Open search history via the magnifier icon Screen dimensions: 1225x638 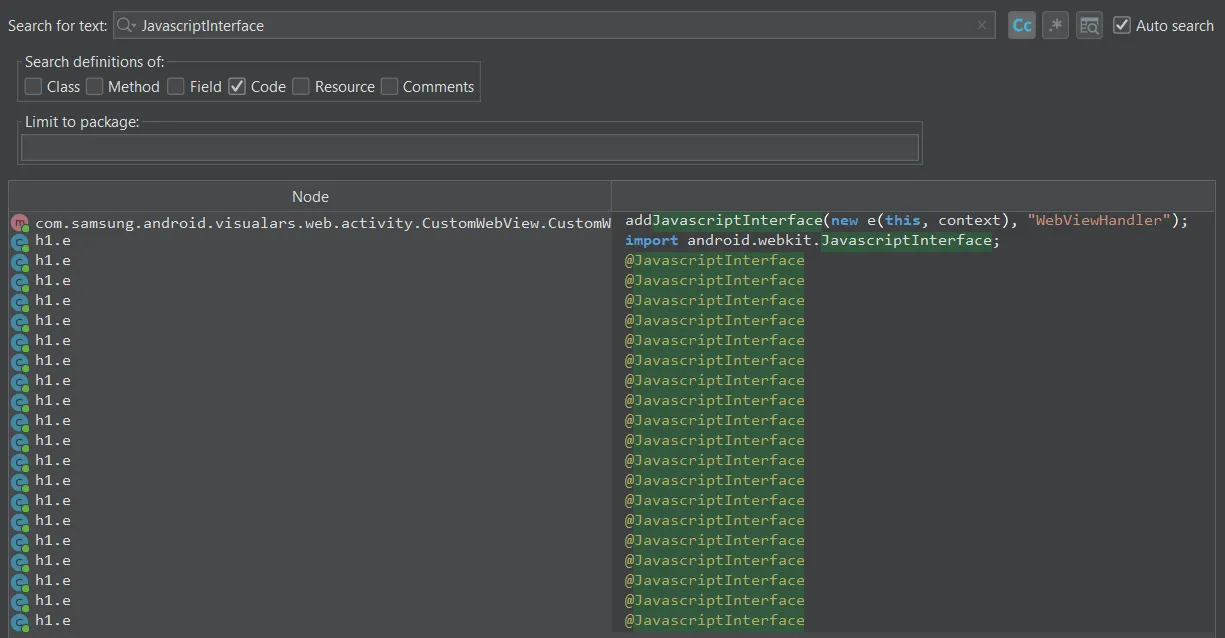(127, 26)
